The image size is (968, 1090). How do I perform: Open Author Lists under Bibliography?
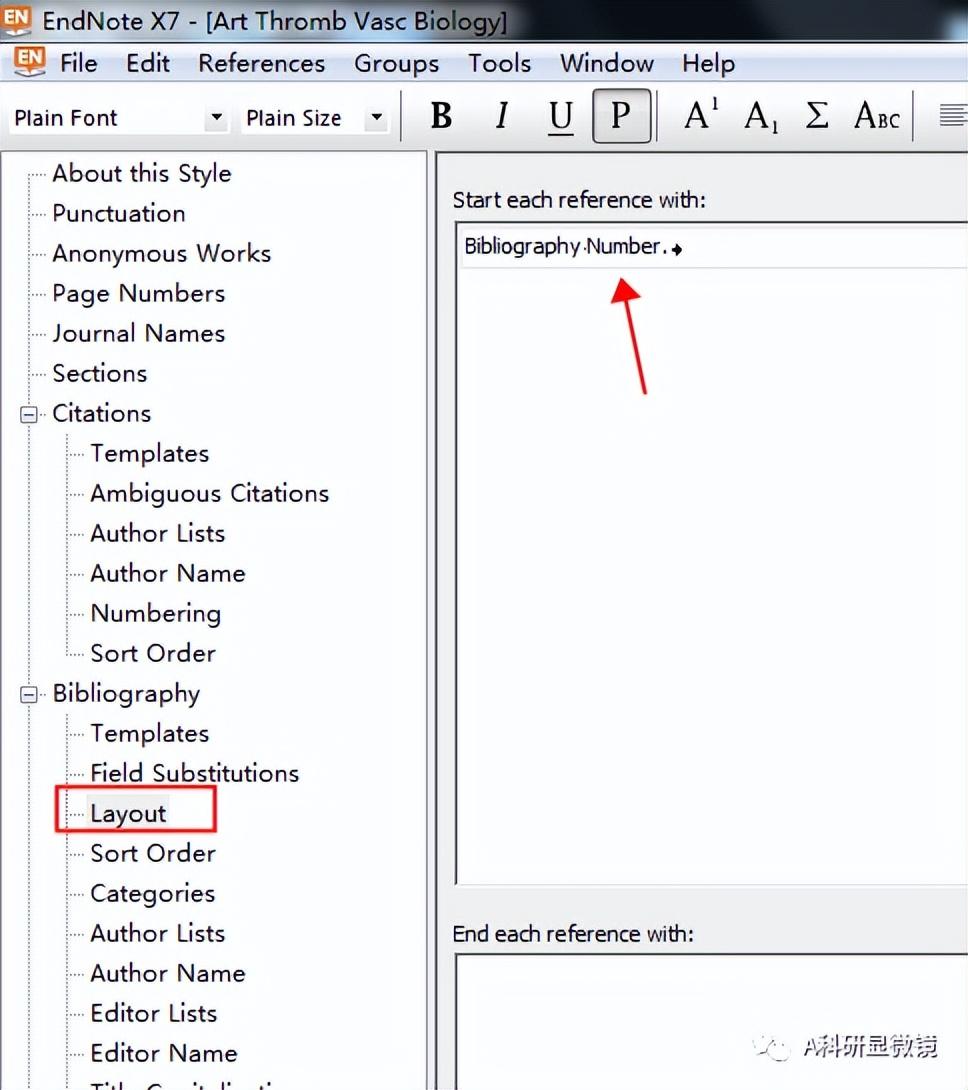click(x=158, y=933)
